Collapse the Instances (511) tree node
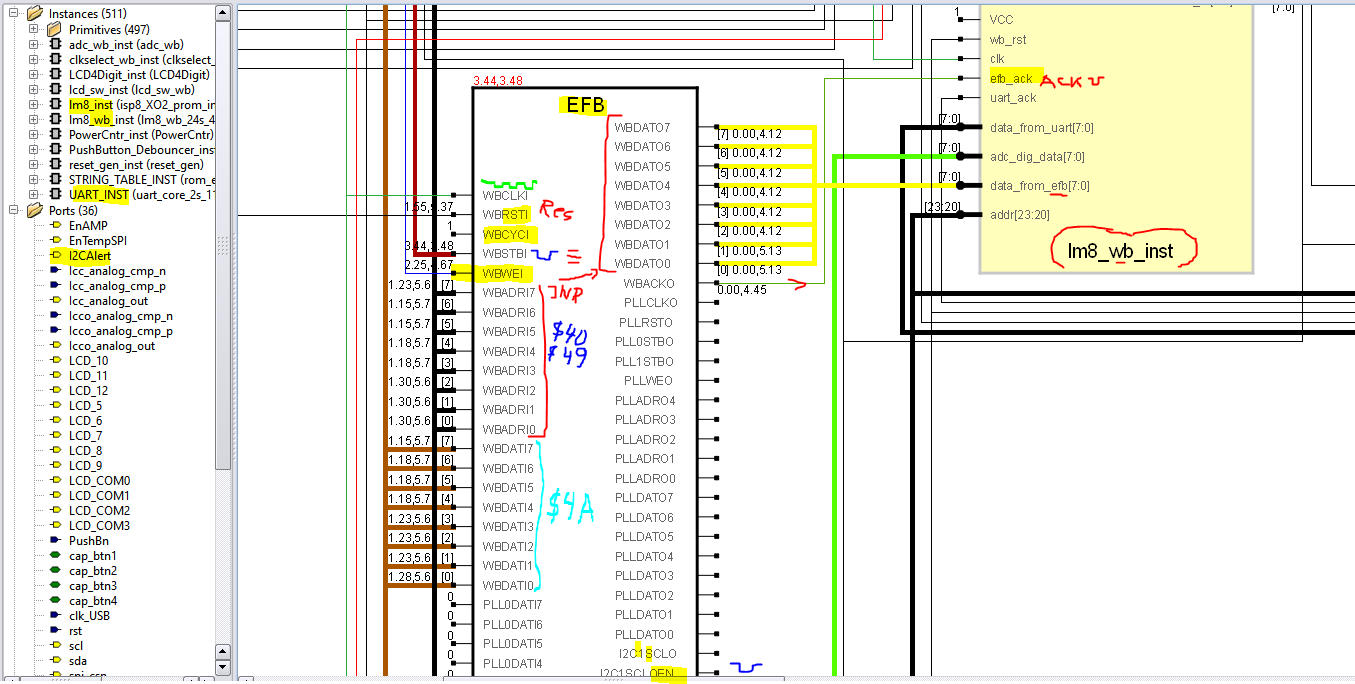The height and width of the screenshot is (684, 1355). coord(14,14)
